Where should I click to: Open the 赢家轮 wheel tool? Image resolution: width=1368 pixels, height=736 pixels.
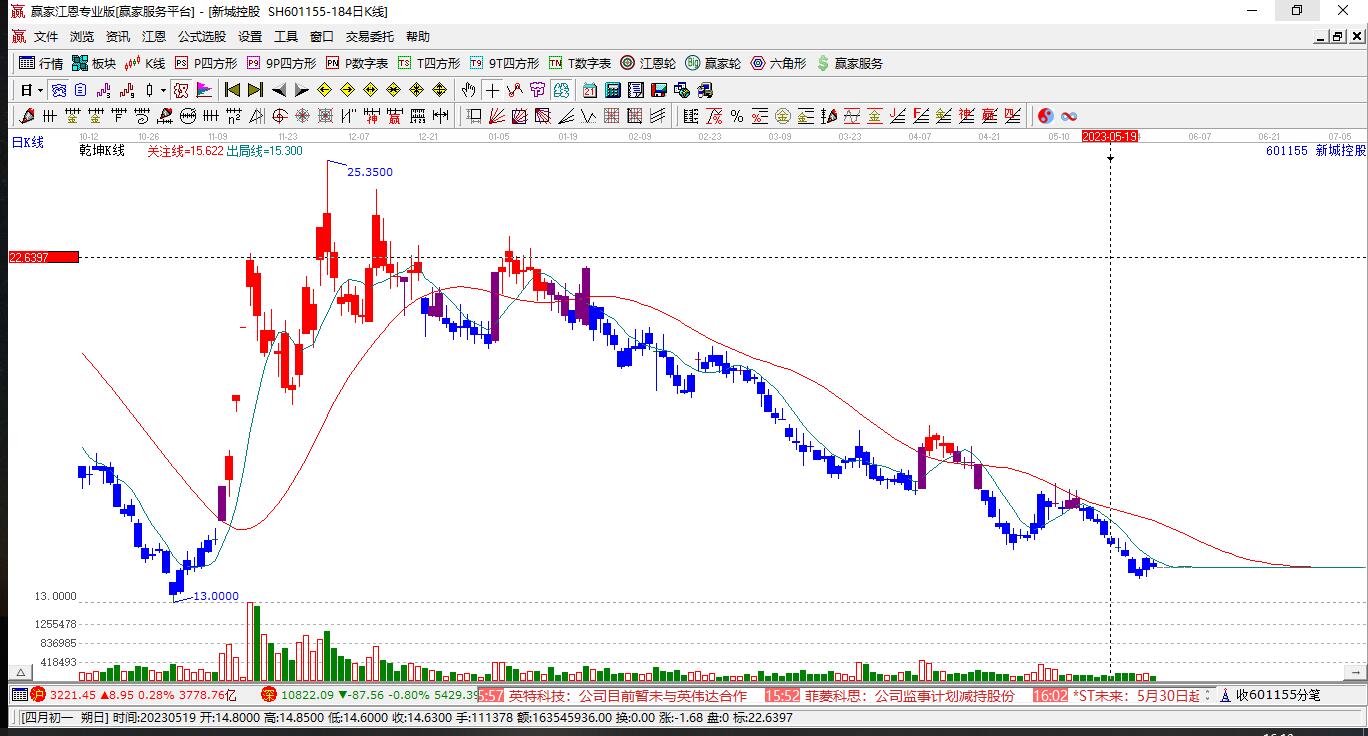[713, 63]
